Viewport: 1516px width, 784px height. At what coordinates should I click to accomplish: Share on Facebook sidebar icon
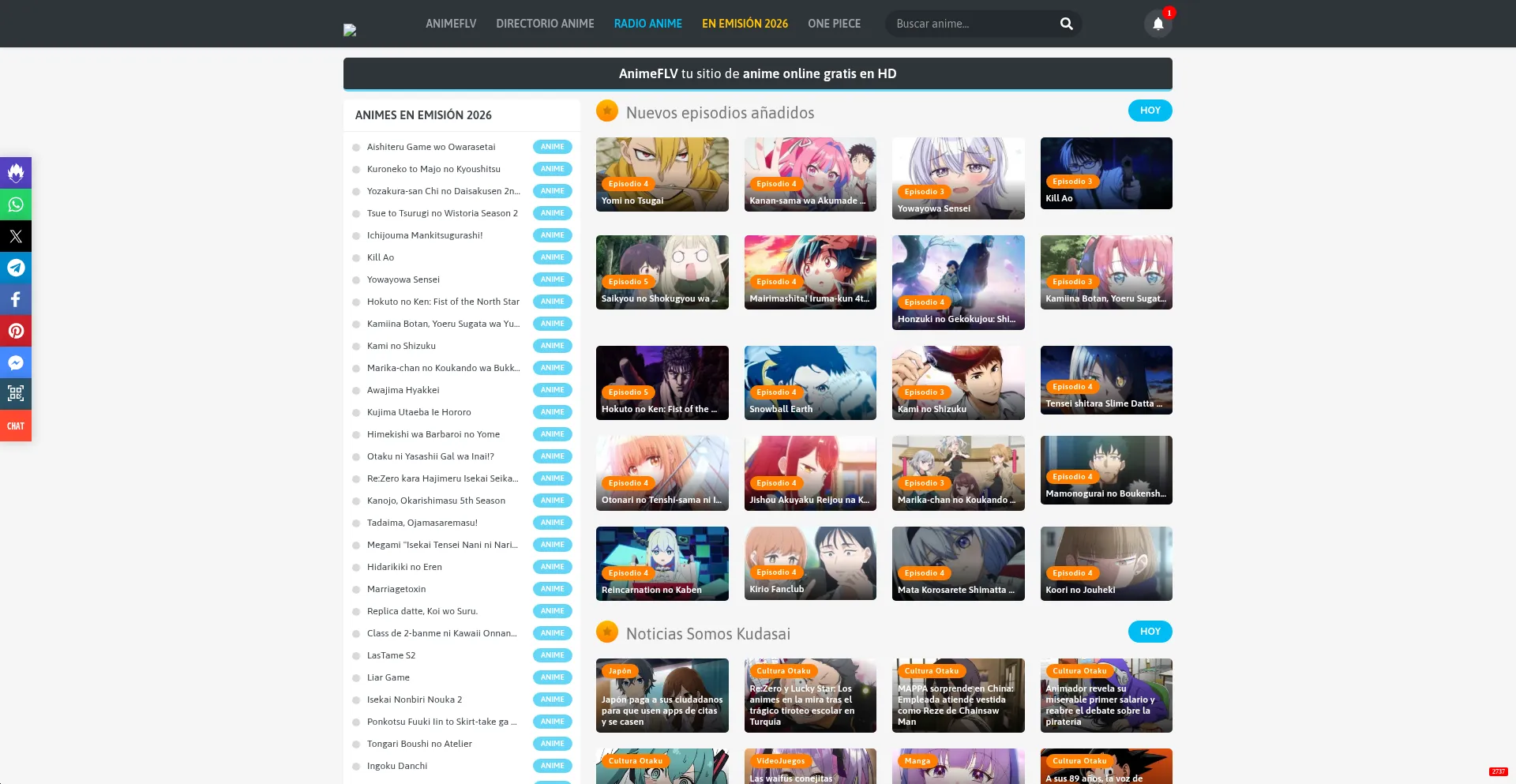point(16,299)
